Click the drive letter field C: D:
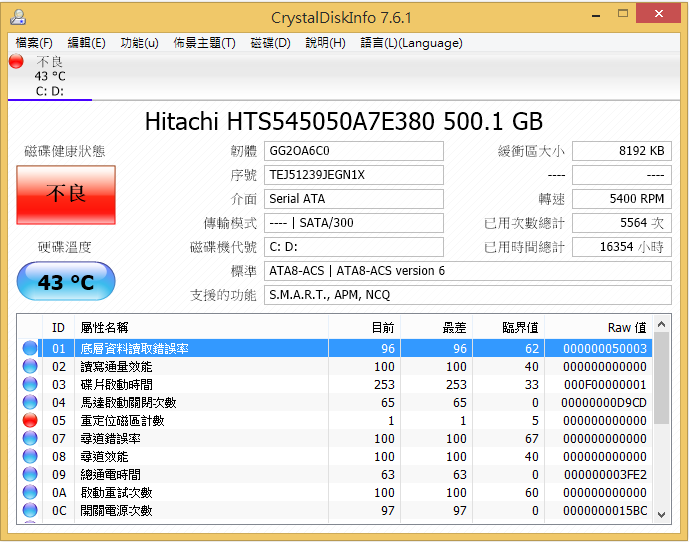 coord(354,247)
